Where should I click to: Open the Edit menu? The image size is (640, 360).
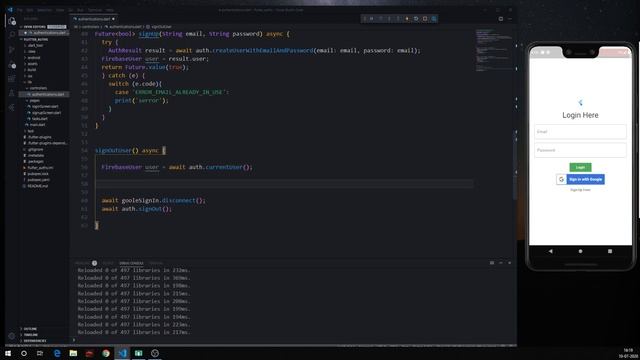[30, 10]
